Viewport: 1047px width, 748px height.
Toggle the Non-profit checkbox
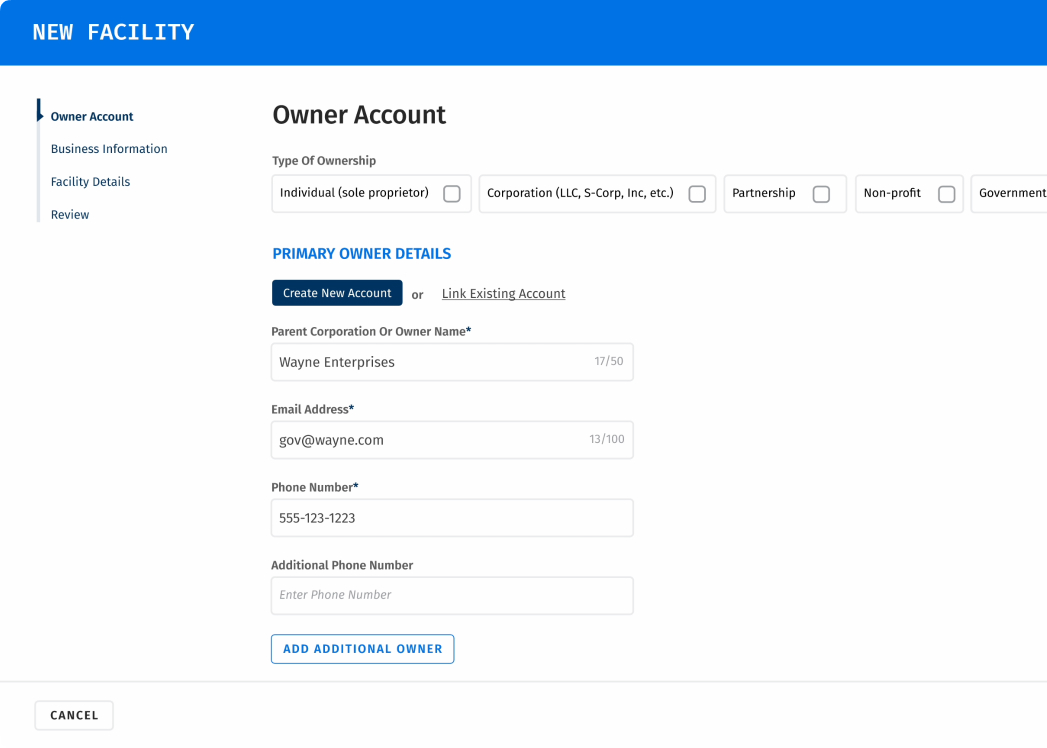(946, 194)
